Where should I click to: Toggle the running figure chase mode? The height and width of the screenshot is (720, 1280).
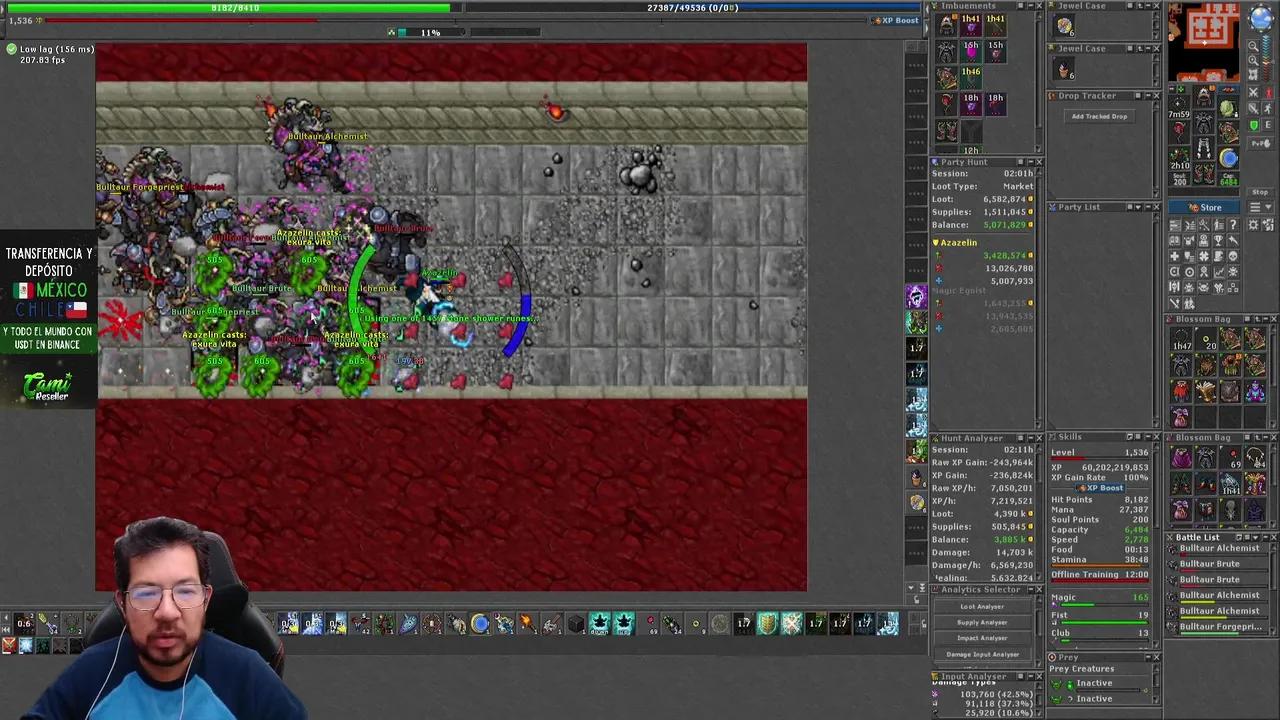[x=1269, y=109]
